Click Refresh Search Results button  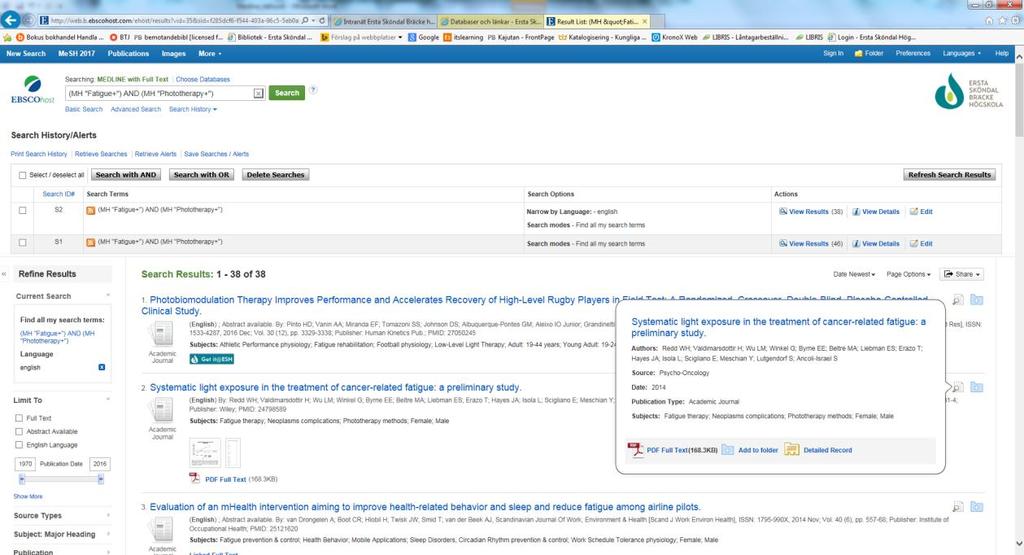(950, 175)
